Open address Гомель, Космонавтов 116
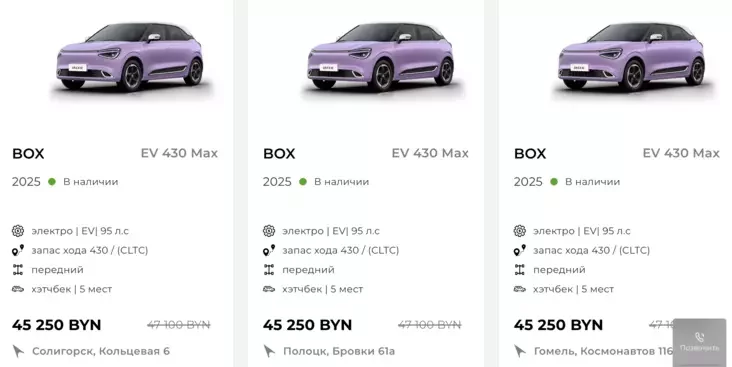The width and height of the screenshot is (732, 367). point(603,351)
